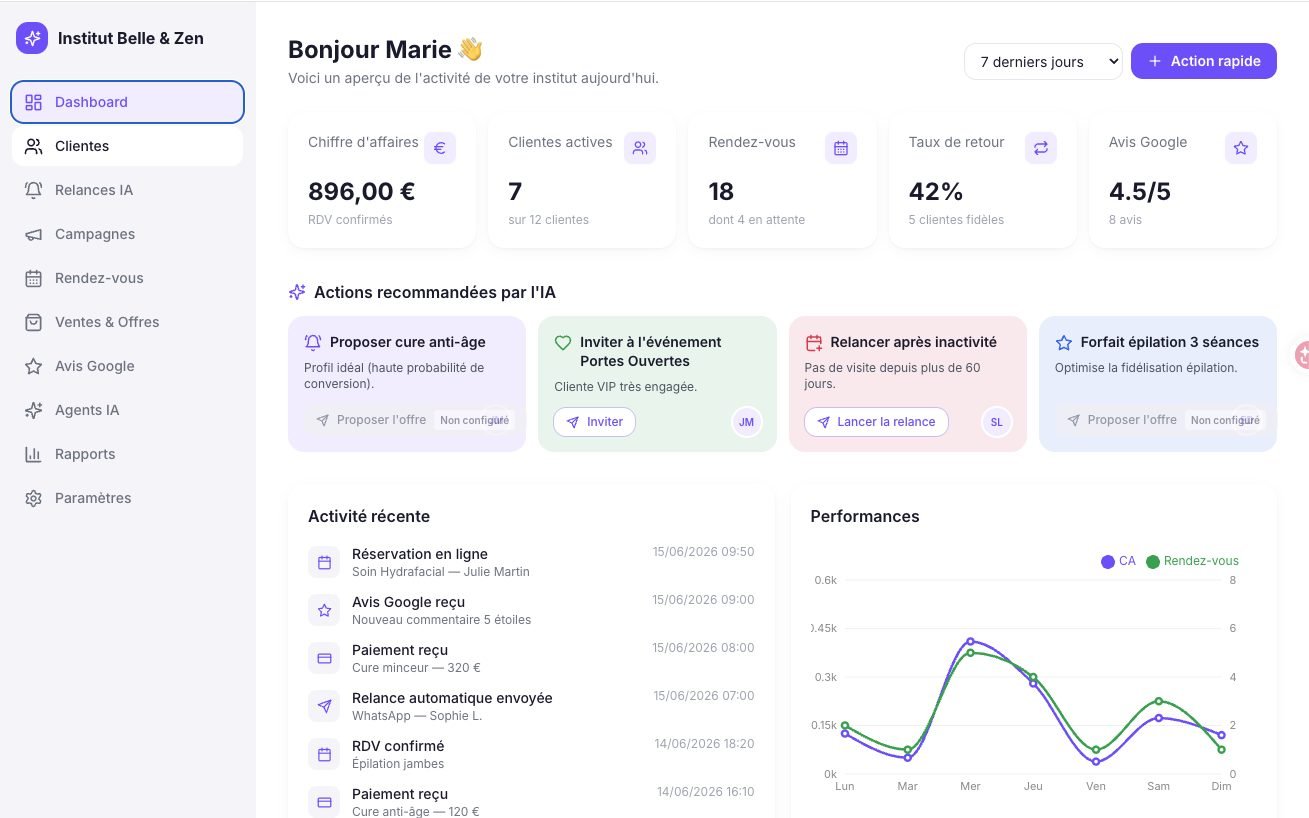Click the Action rapide button
1309x818 pixels.
[x=1204, y=61]
